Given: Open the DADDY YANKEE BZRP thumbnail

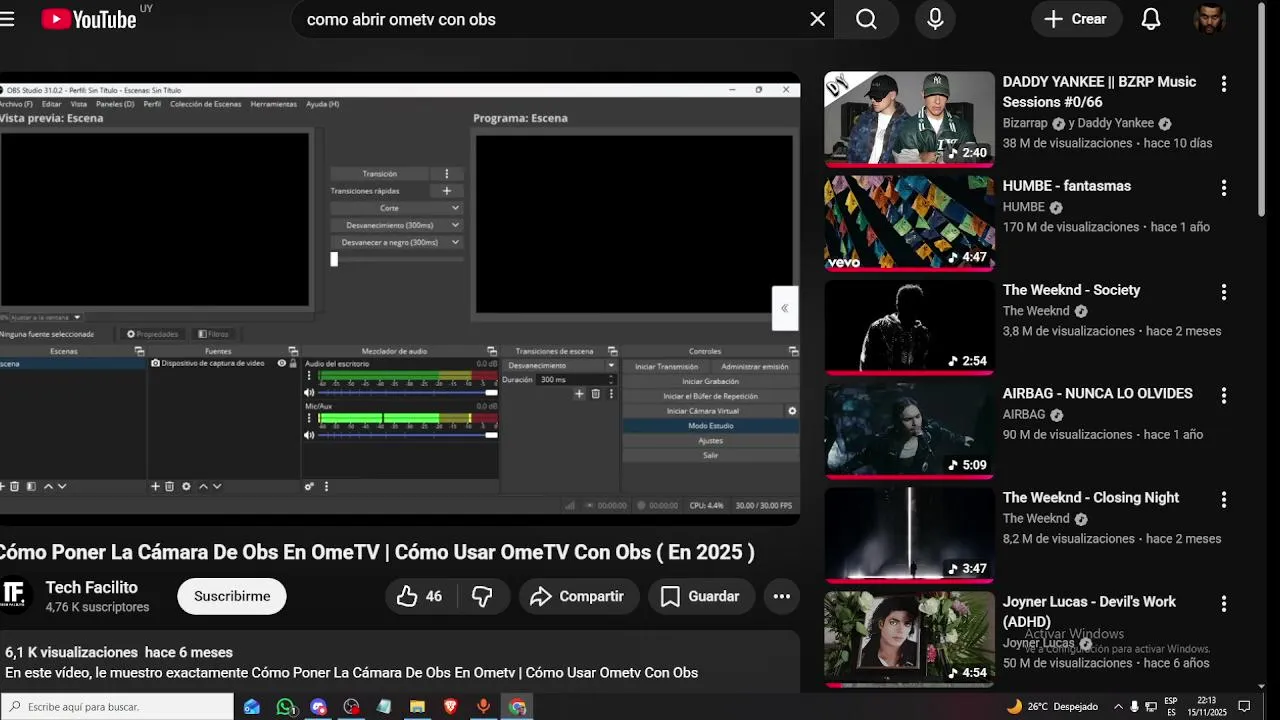Looking at the screenshot, I should 909,119.
